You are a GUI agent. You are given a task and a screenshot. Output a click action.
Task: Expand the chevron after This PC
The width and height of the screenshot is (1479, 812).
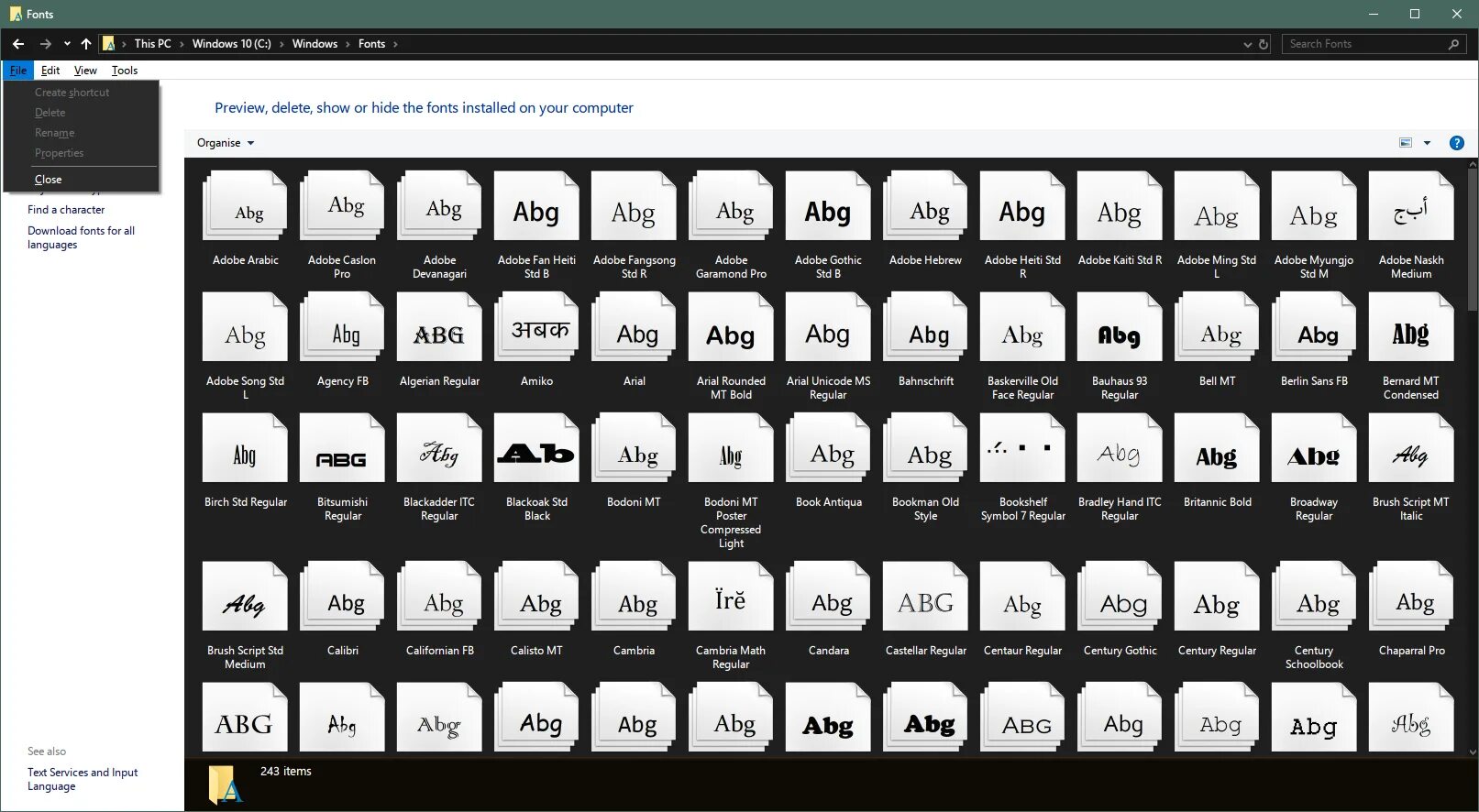pos(182,44)
